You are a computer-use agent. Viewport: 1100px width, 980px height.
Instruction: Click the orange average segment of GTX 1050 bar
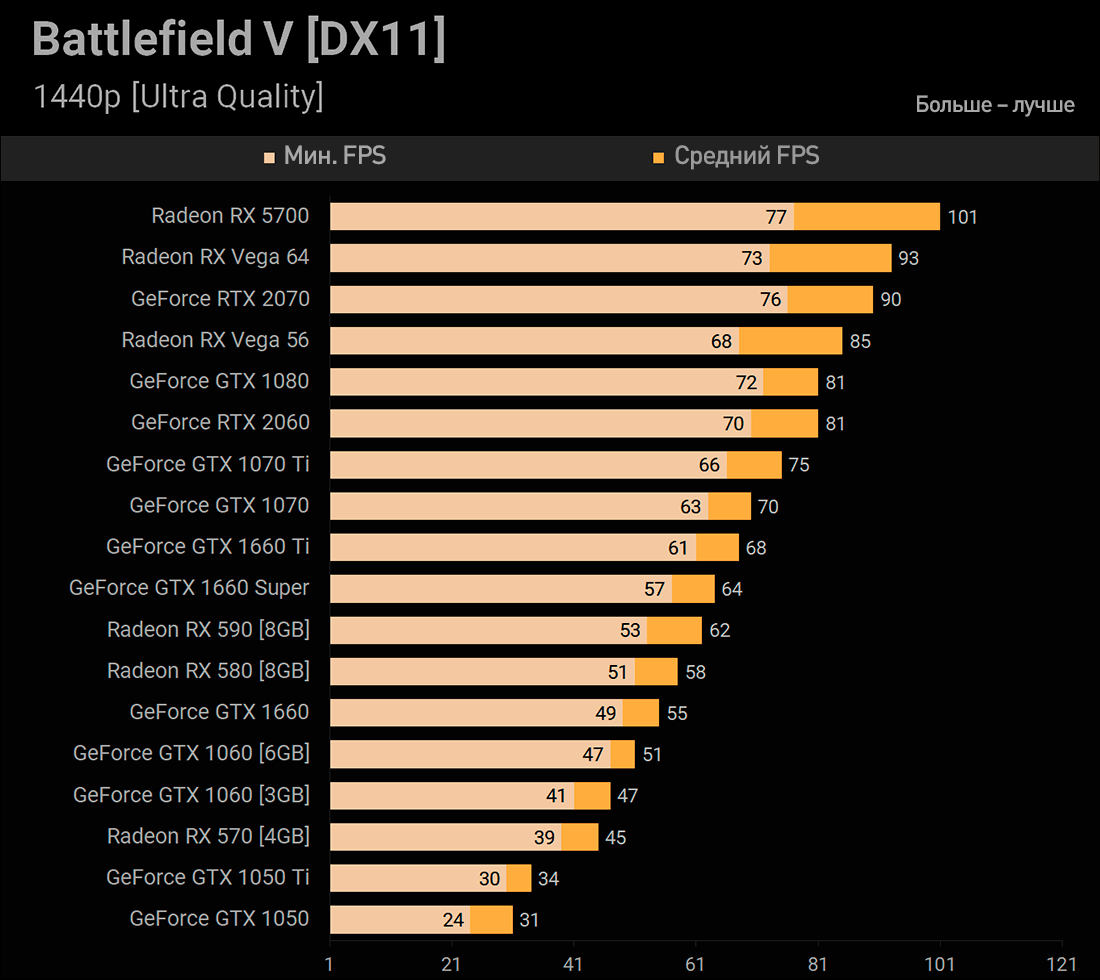492,920
